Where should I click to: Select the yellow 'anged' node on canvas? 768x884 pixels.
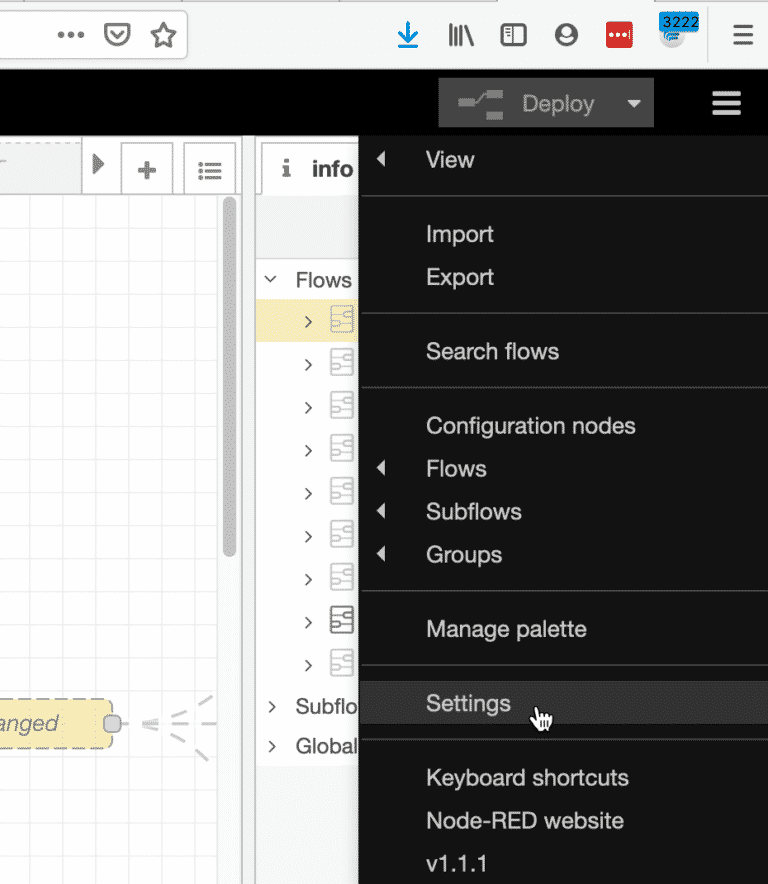[54, 724]
